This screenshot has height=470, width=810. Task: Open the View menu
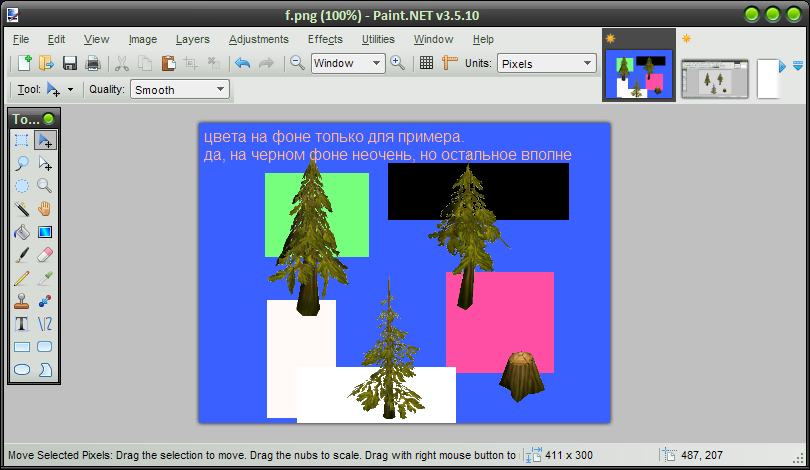(97, 39)
